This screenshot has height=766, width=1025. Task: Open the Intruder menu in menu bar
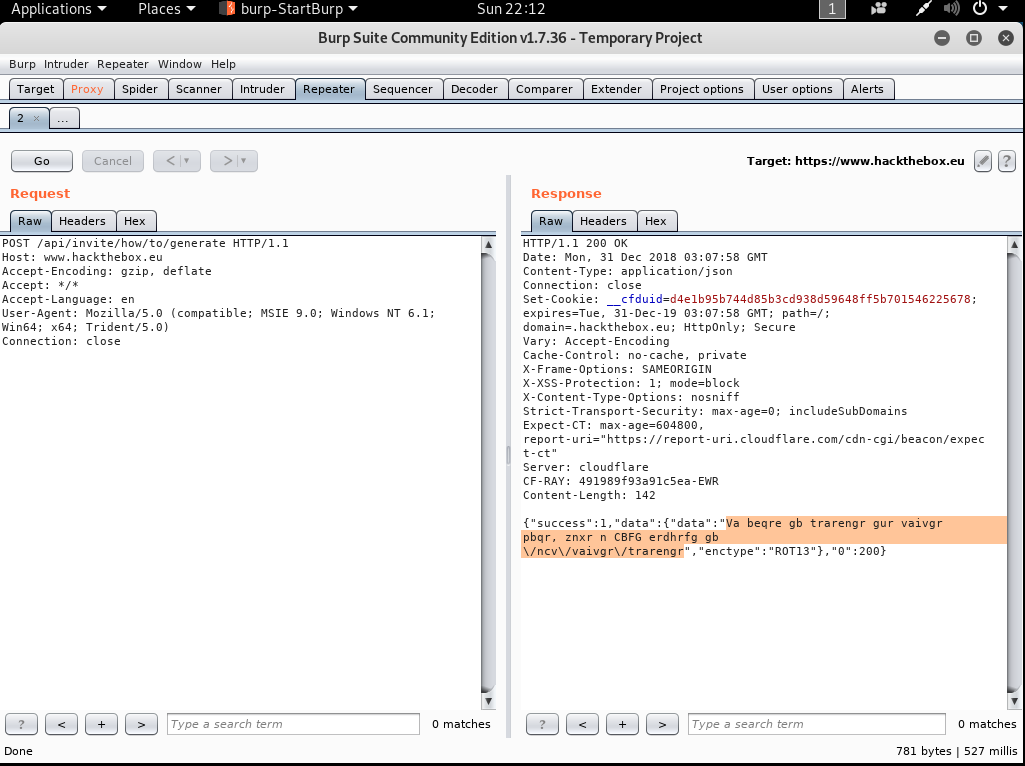pyautogui.click(x=66, y=64)
